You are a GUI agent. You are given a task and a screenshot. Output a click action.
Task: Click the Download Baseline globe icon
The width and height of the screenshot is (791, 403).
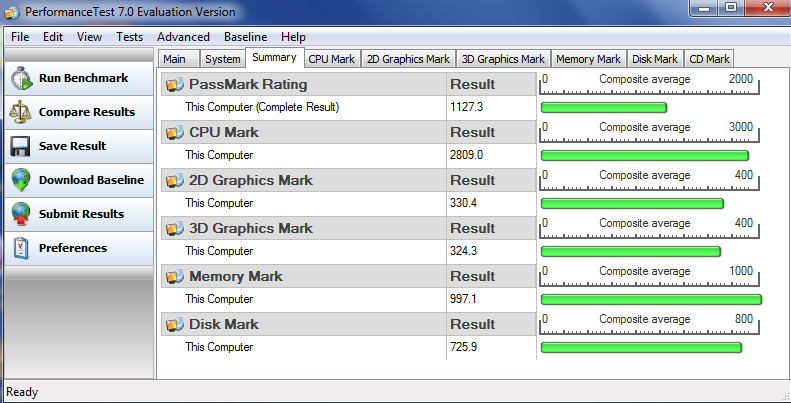pos(21,180)
